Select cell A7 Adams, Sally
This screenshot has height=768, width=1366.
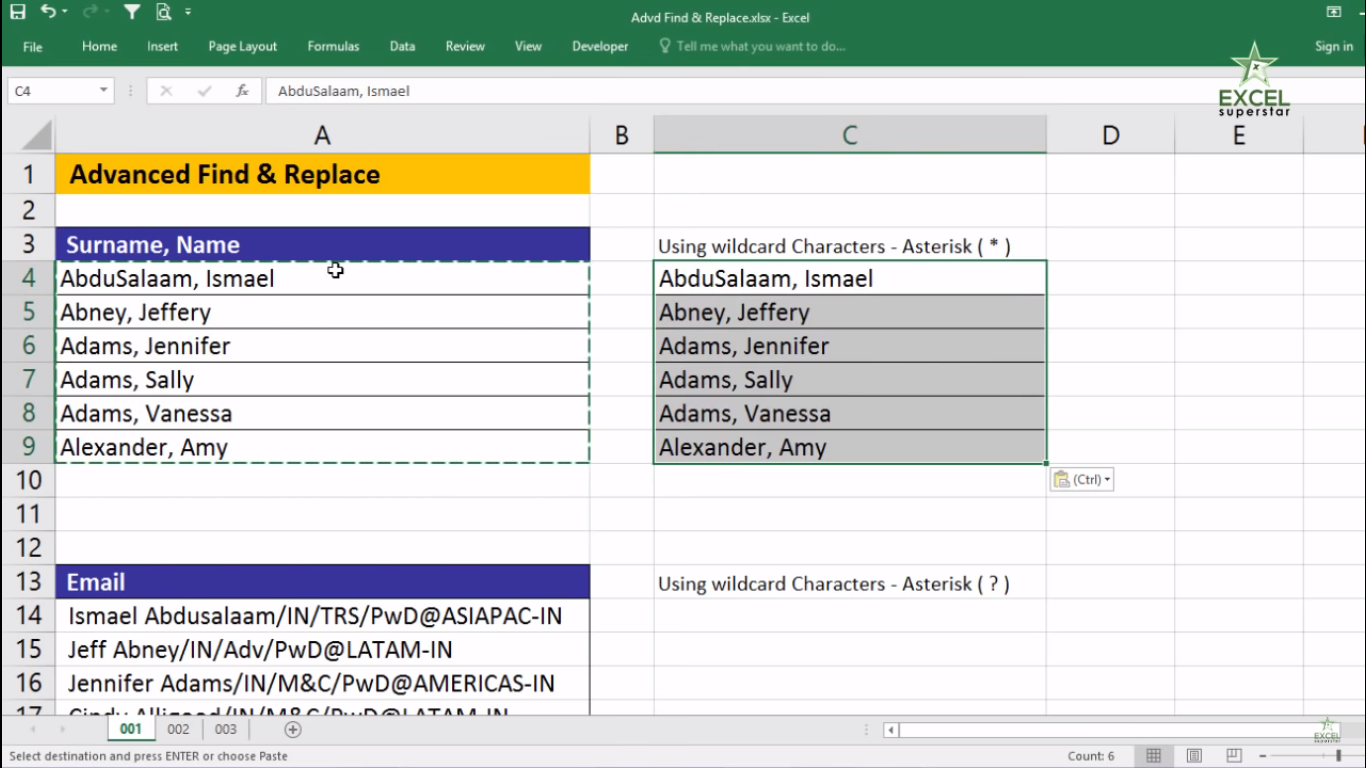322,380
